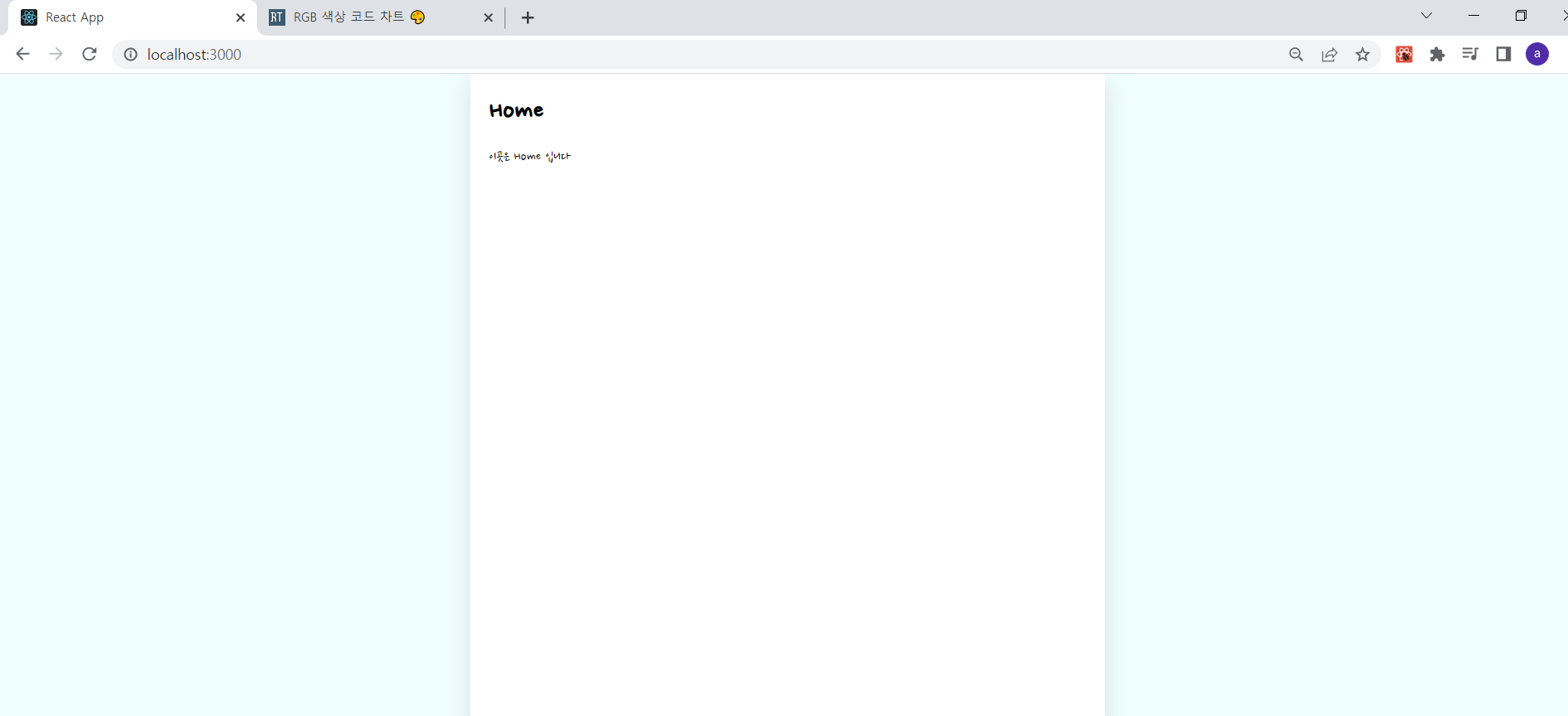Screen dimensions: 1568x716
Task: Switch to the React App tab
Action: click(x=133, y=17)
